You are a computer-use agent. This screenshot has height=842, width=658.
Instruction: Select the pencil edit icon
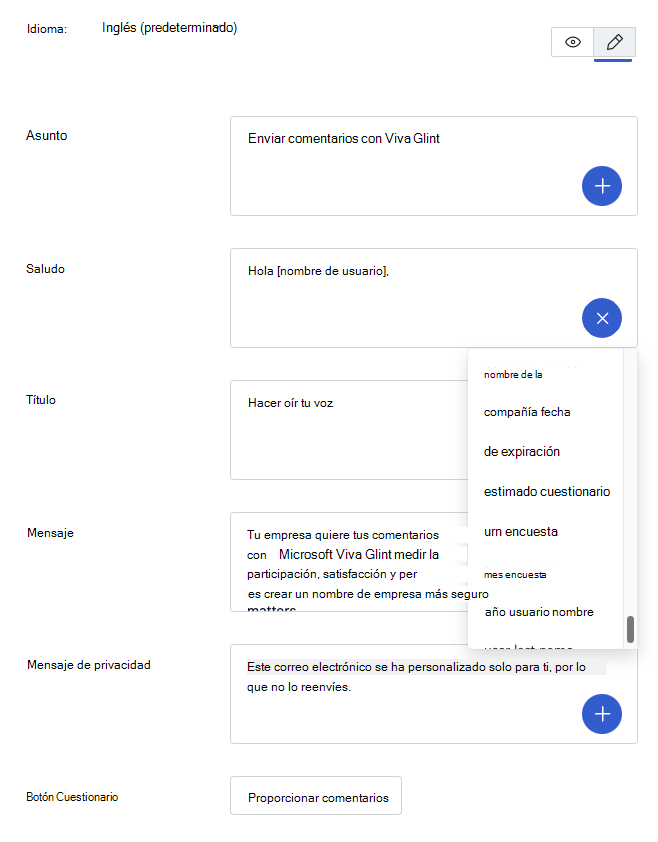point(613,42)
